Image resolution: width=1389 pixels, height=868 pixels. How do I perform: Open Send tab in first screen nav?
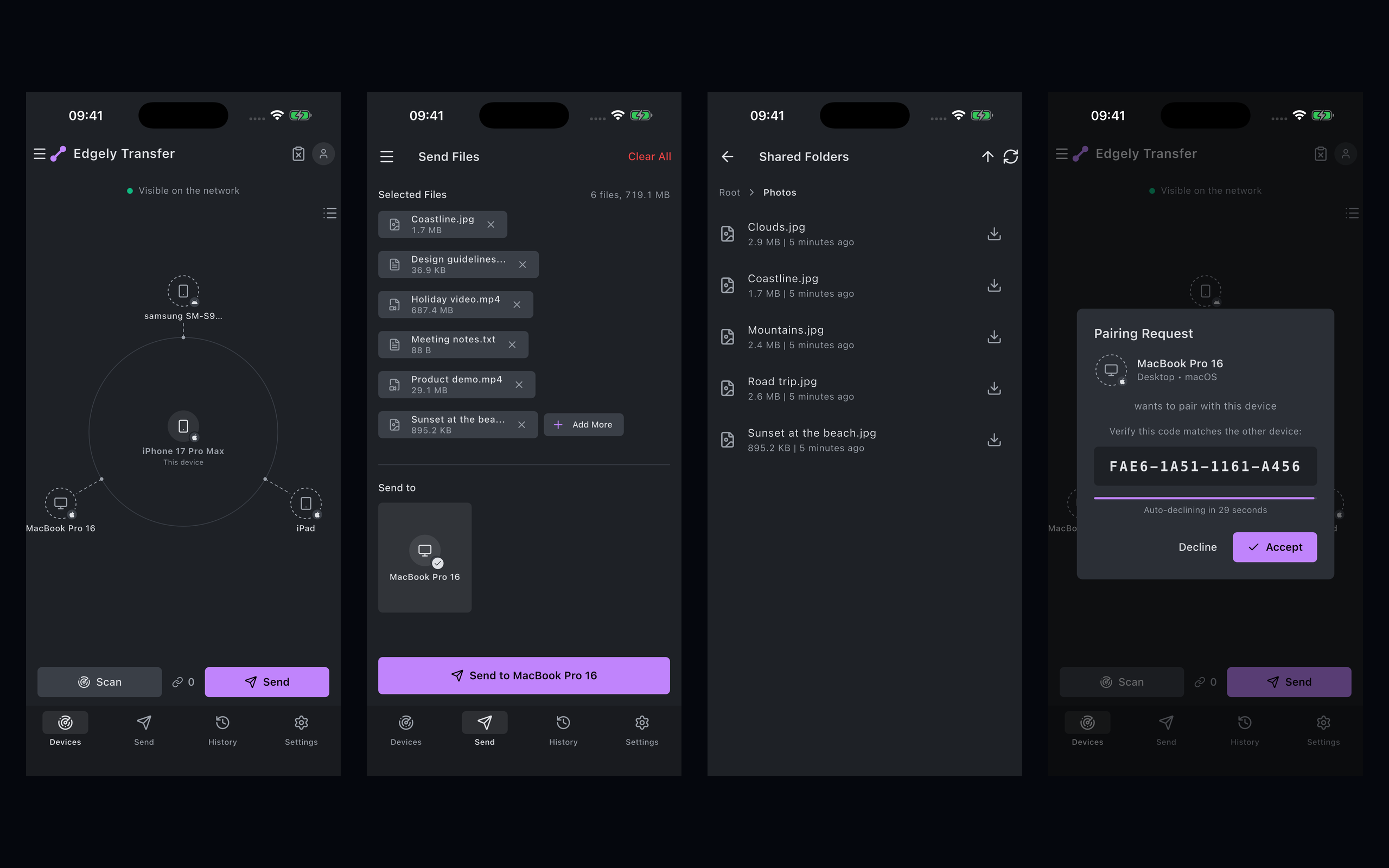tap(144, 729)
